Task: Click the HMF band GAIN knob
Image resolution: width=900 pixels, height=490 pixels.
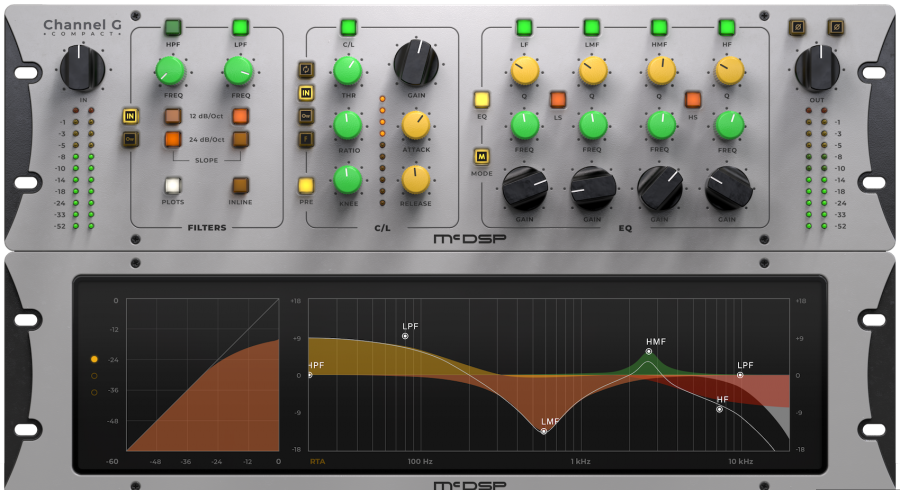Action: point(660,188)
